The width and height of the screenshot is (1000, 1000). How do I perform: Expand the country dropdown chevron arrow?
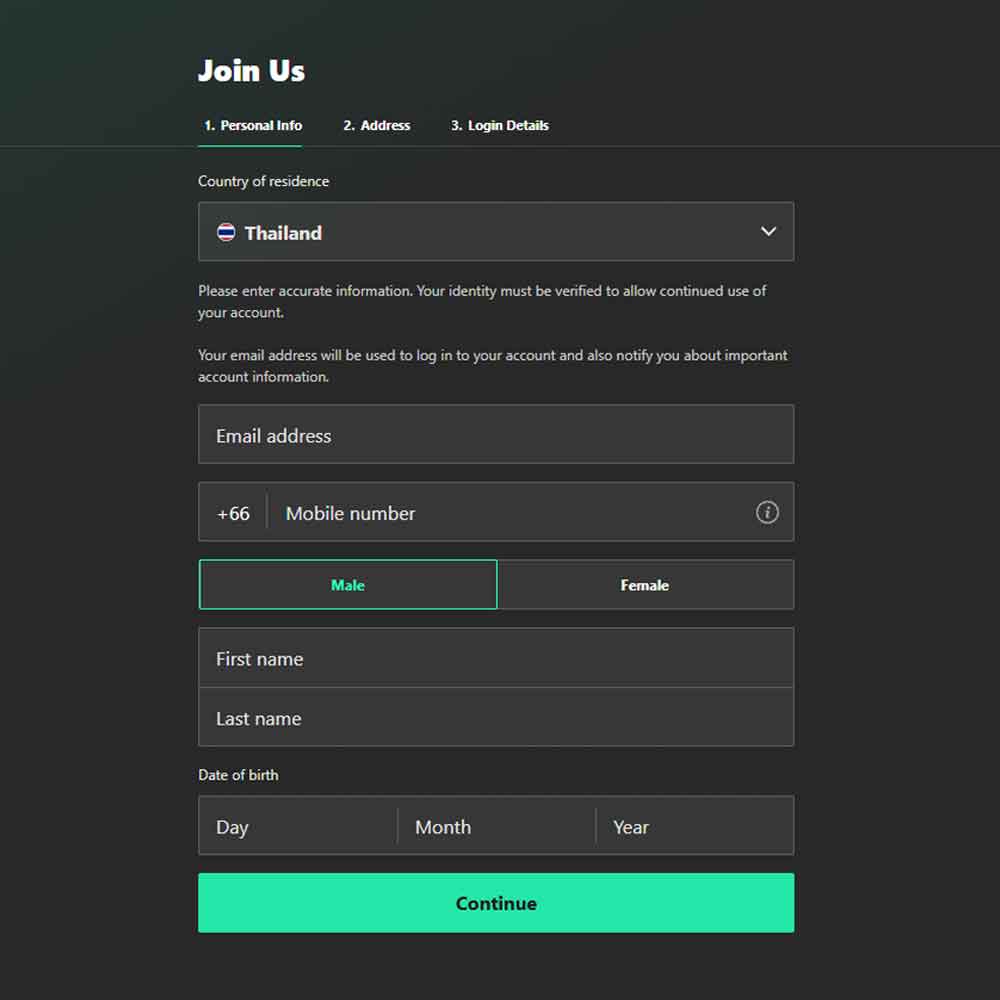point(768,232)
